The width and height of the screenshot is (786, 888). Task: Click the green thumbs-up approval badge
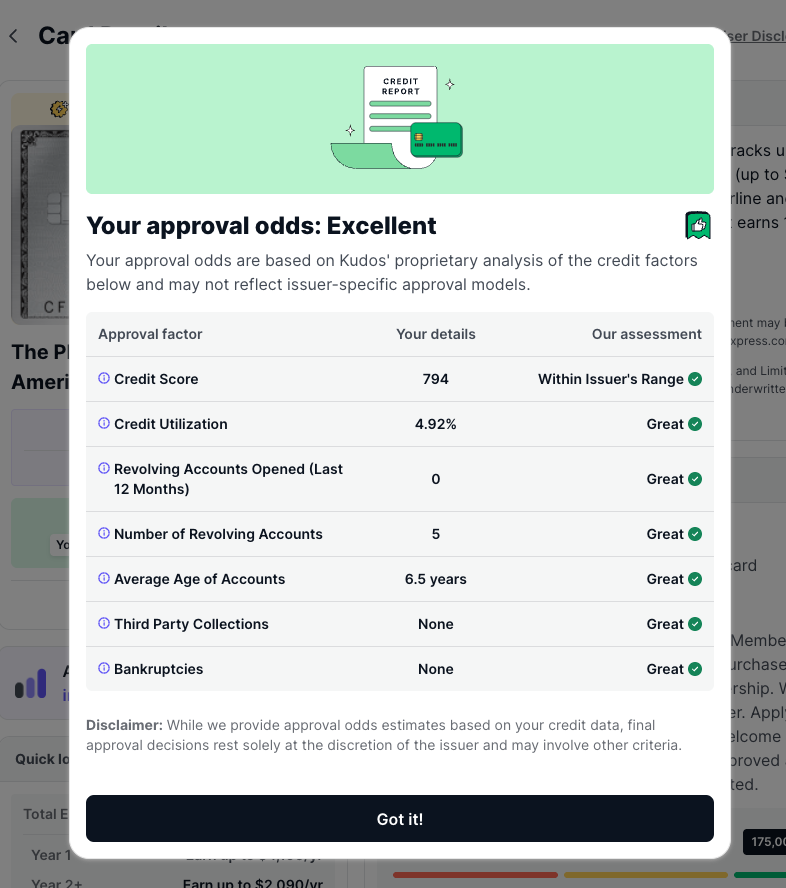pos(698,225)
